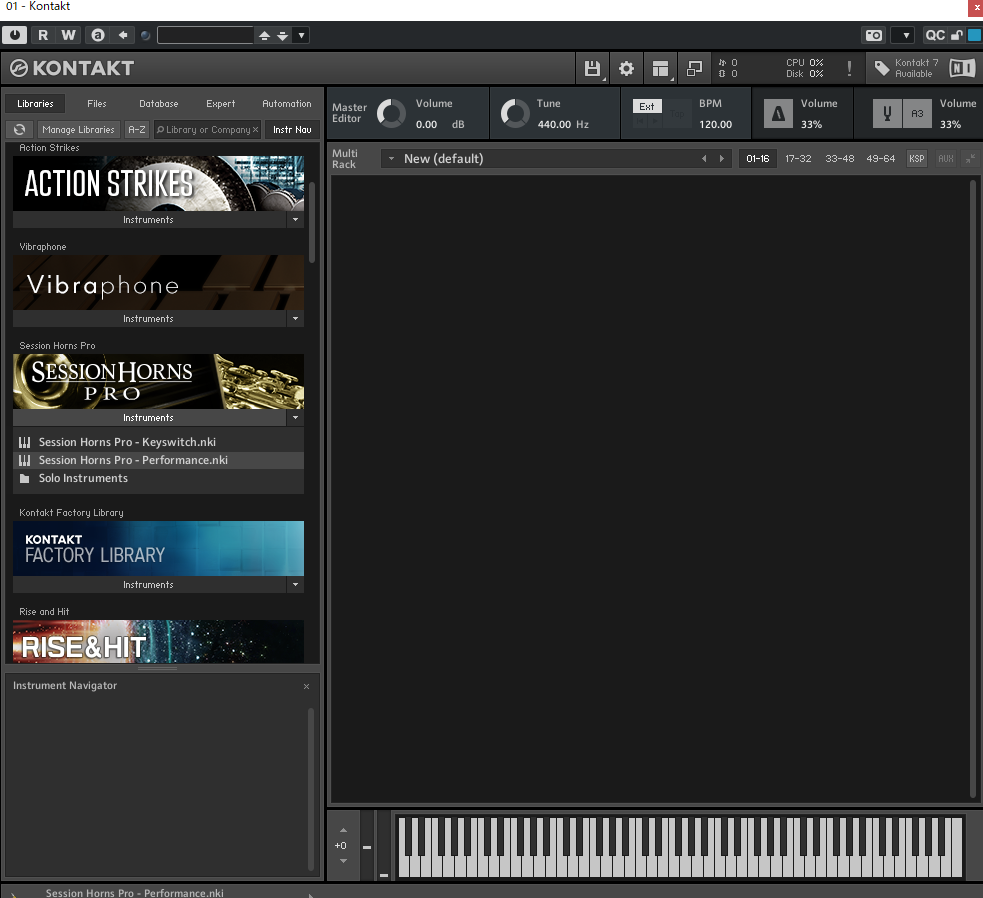The width and height of the screenshot is (983, 898).
Task: Click the NI logo in the header
Action: [962, 68]
